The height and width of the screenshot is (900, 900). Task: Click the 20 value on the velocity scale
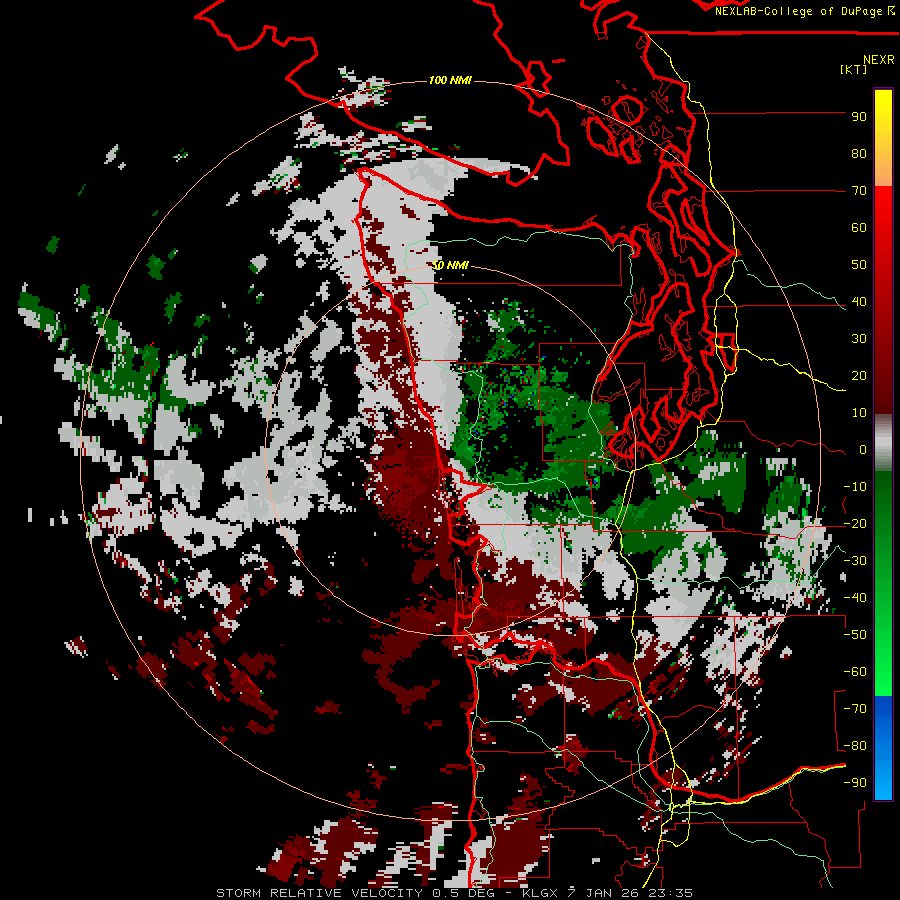tap(859, 376)
